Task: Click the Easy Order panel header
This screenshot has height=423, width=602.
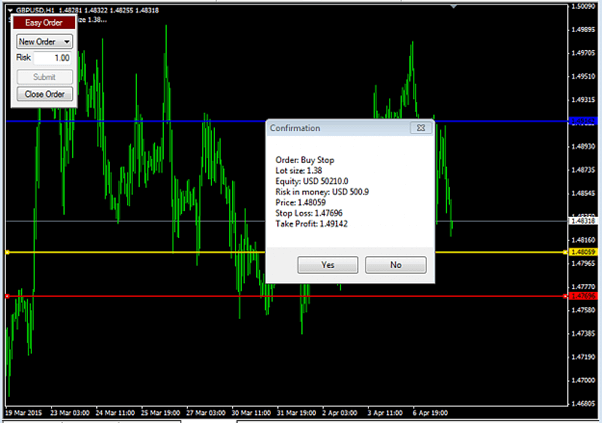Action: click(x=44, y=23)
